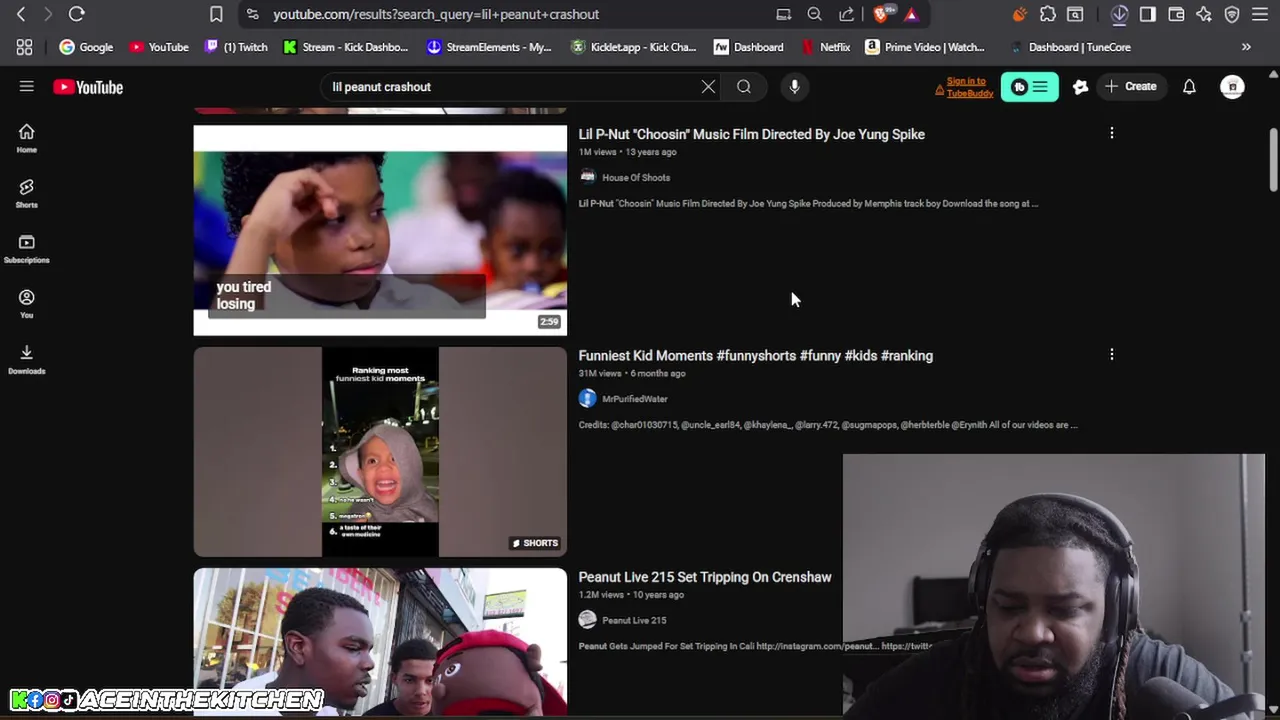Viewport: 1280px width, 720px height.
Task: Clear the search box with the X
Action: pyautogui.click(x=708, y=87)
